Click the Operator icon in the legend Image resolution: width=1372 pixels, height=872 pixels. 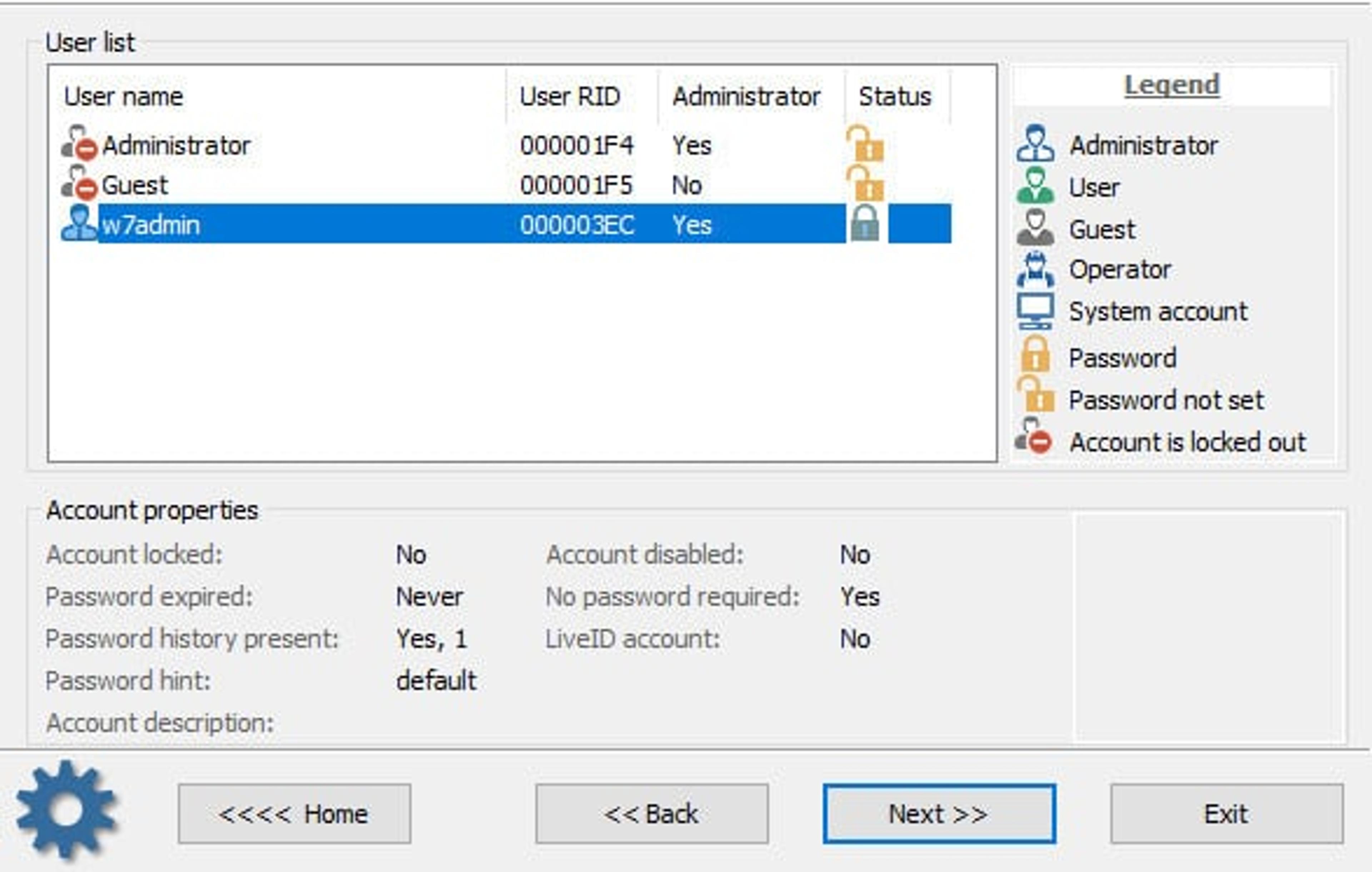[1035, 269]
